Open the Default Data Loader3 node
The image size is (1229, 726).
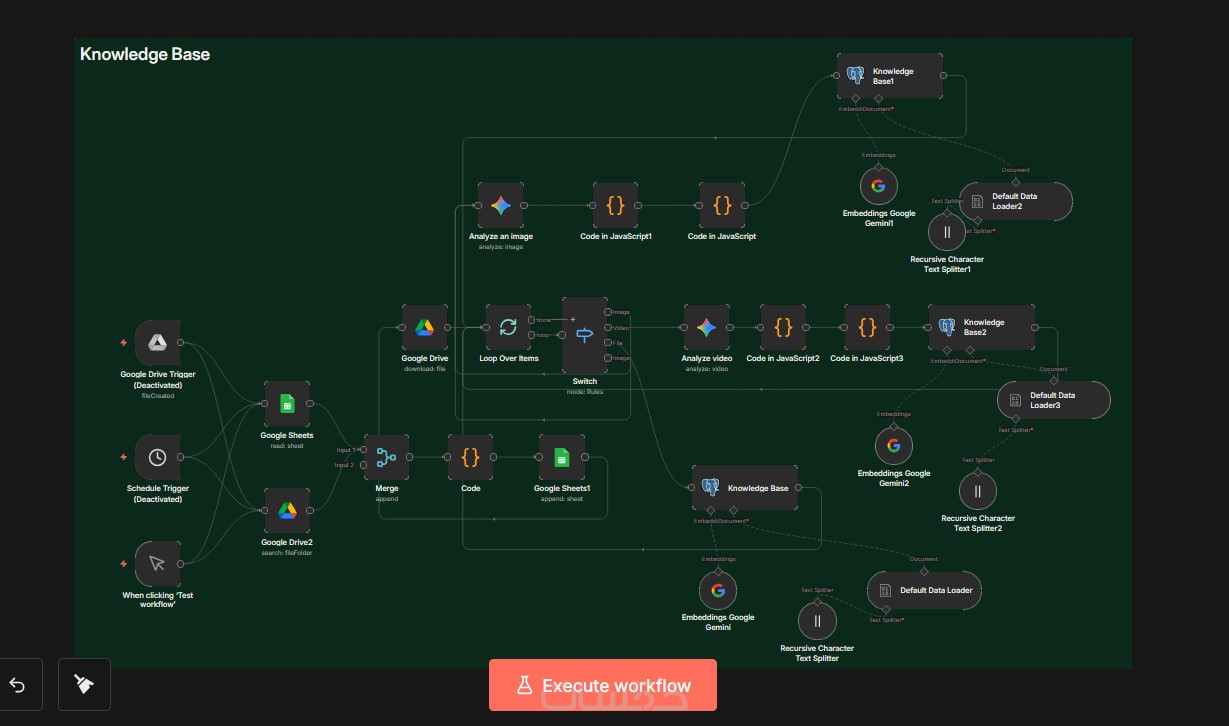(1053, 400)
